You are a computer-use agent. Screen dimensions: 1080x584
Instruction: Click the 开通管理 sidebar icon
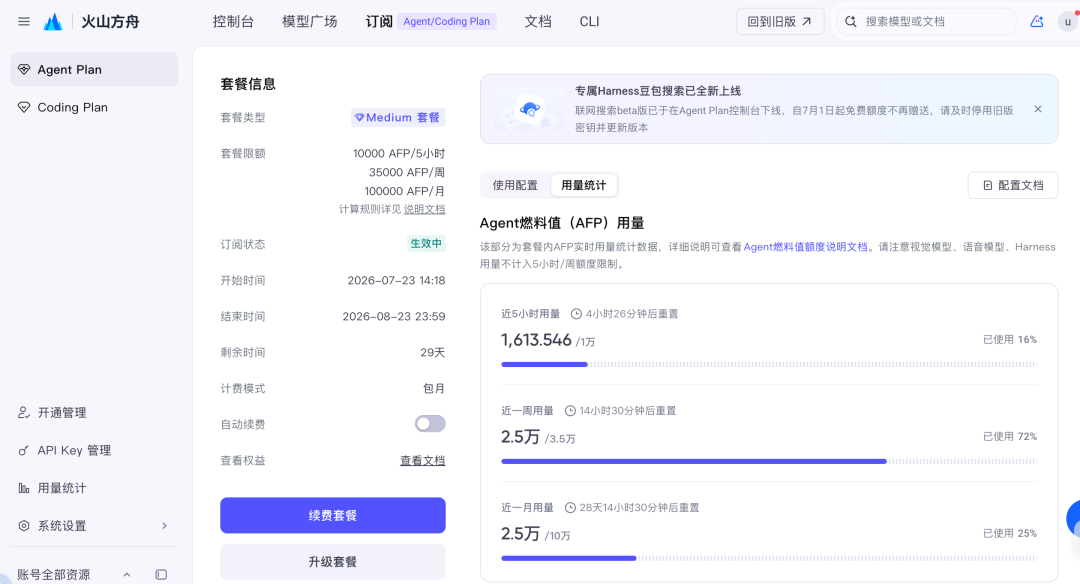24,413
